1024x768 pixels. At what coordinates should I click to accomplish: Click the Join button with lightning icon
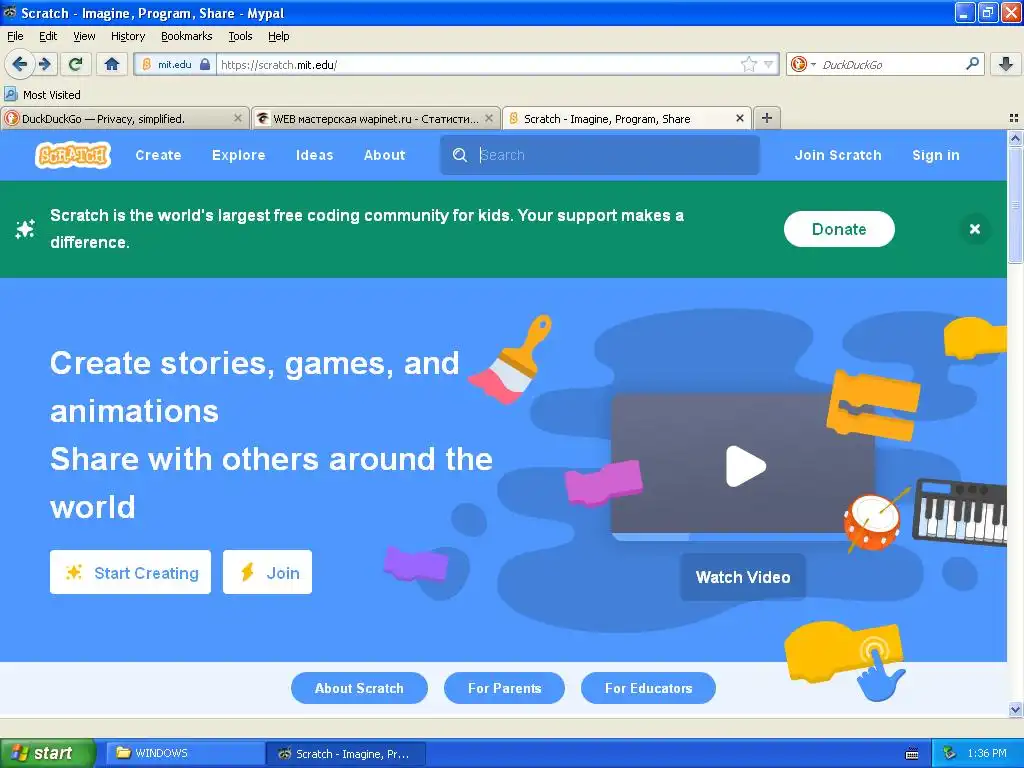coord(267,572)
